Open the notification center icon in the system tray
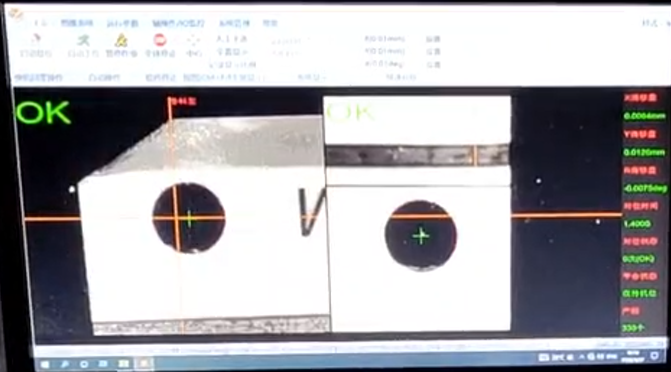This screenshot has height=372, width=671. 655,356
